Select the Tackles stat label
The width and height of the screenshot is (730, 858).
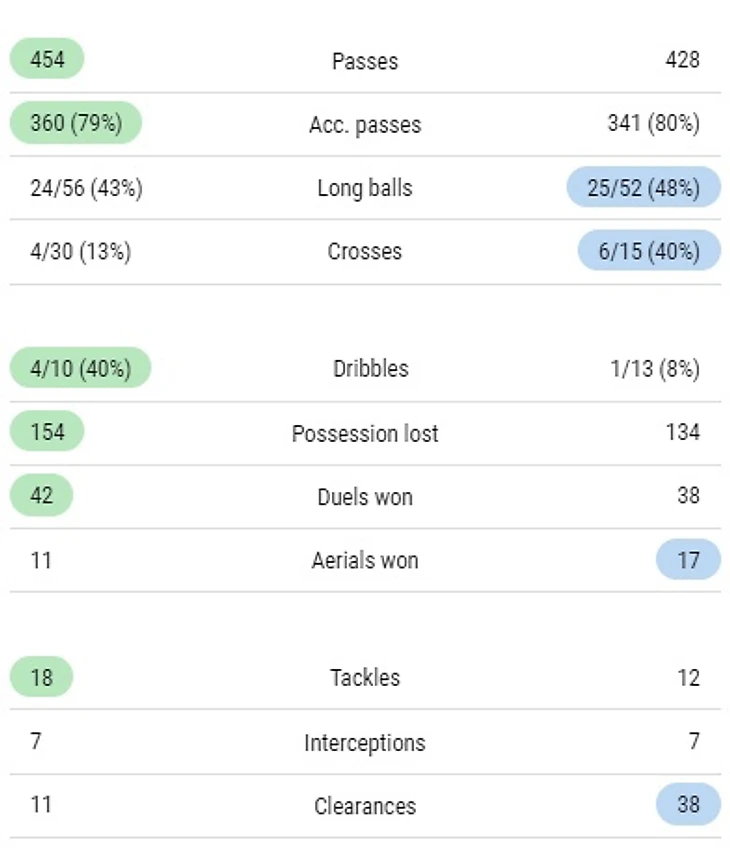click(x=365, y=677)
